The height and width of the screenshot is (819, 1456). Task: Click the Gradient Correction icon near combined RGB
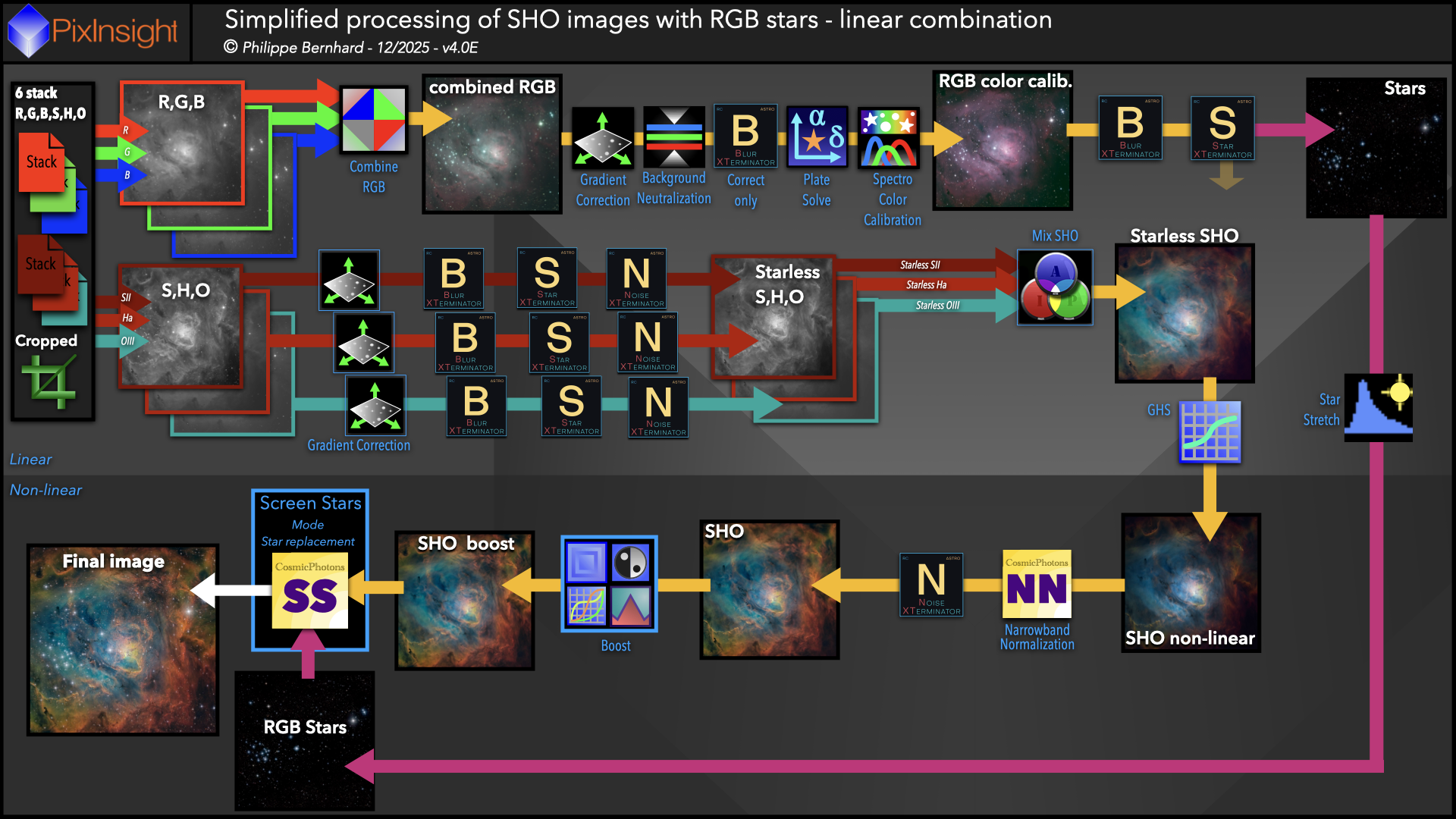point(603,137)
